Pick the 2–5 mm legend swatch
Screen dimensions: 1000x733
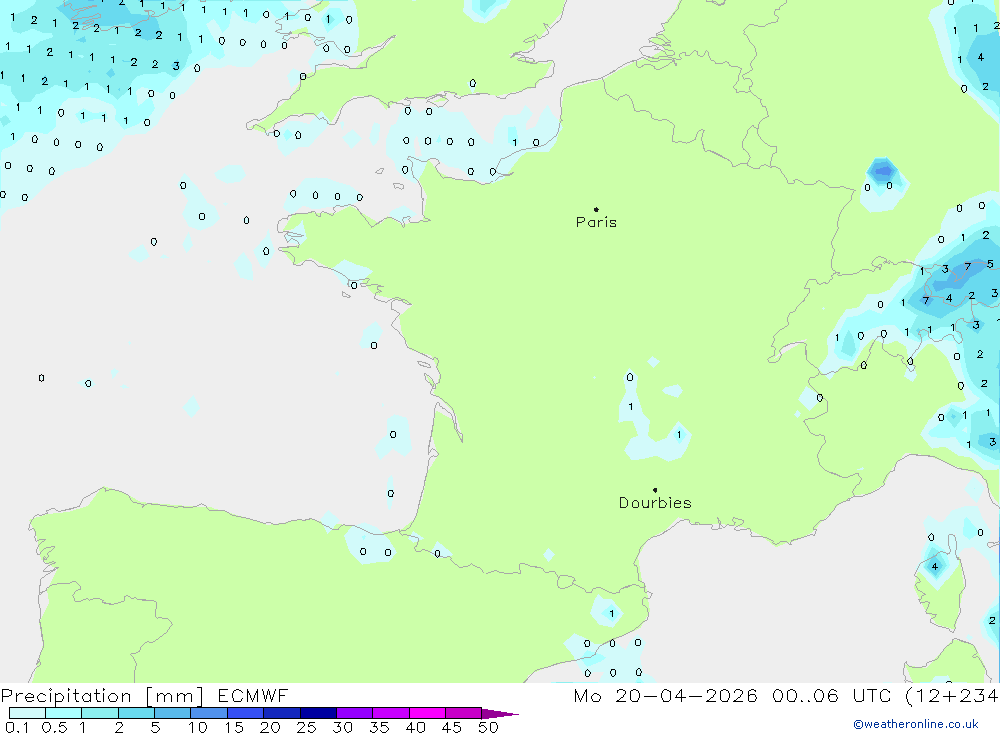pos(136,713)
